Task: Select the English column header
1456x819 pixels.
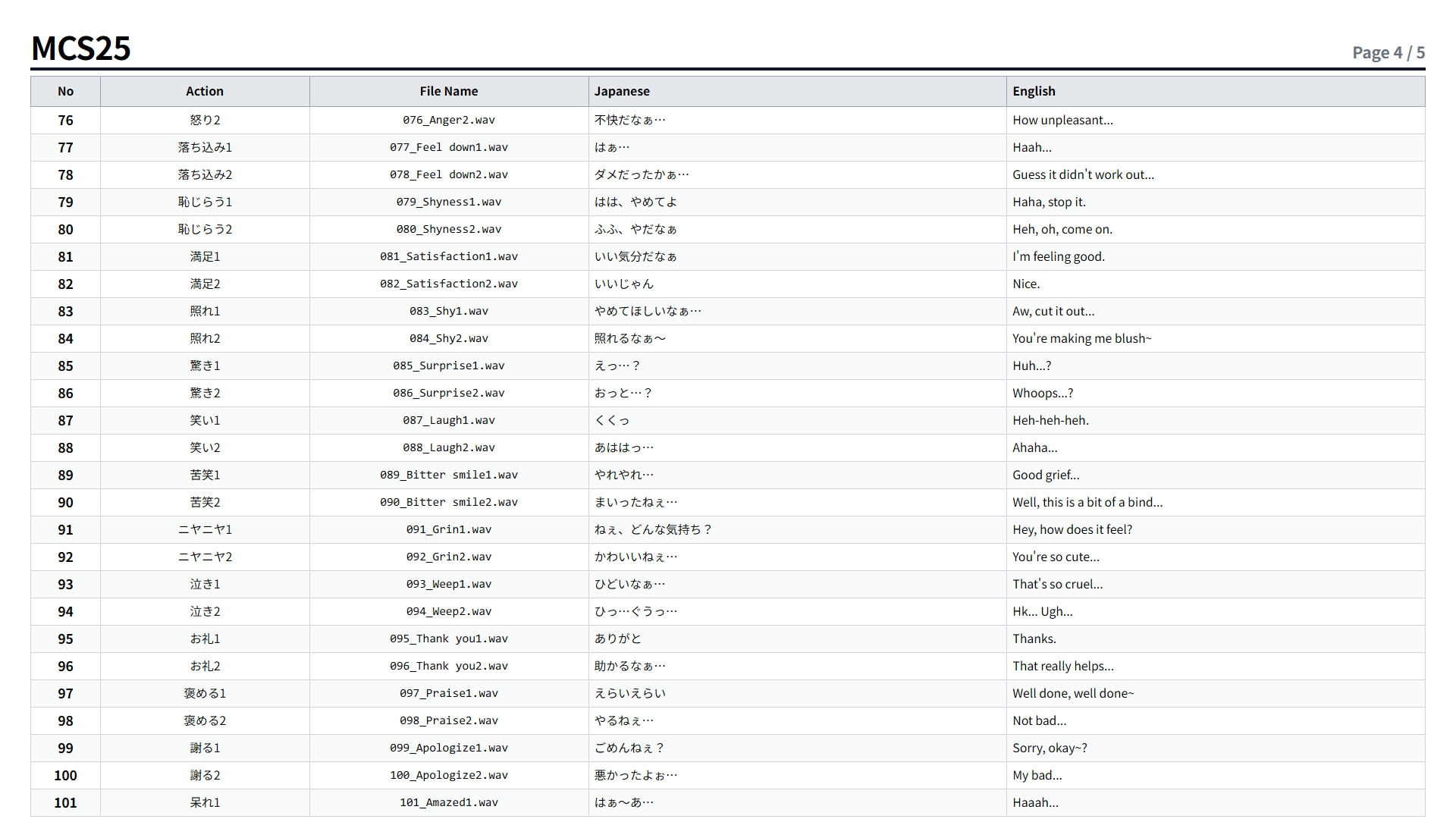Action: click(x=1216, y=91)
